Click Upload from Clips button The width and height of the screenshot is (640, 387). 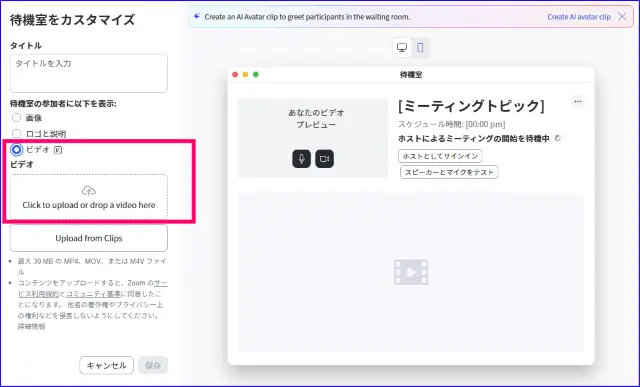pyautogui.click(x=89, y=238)
